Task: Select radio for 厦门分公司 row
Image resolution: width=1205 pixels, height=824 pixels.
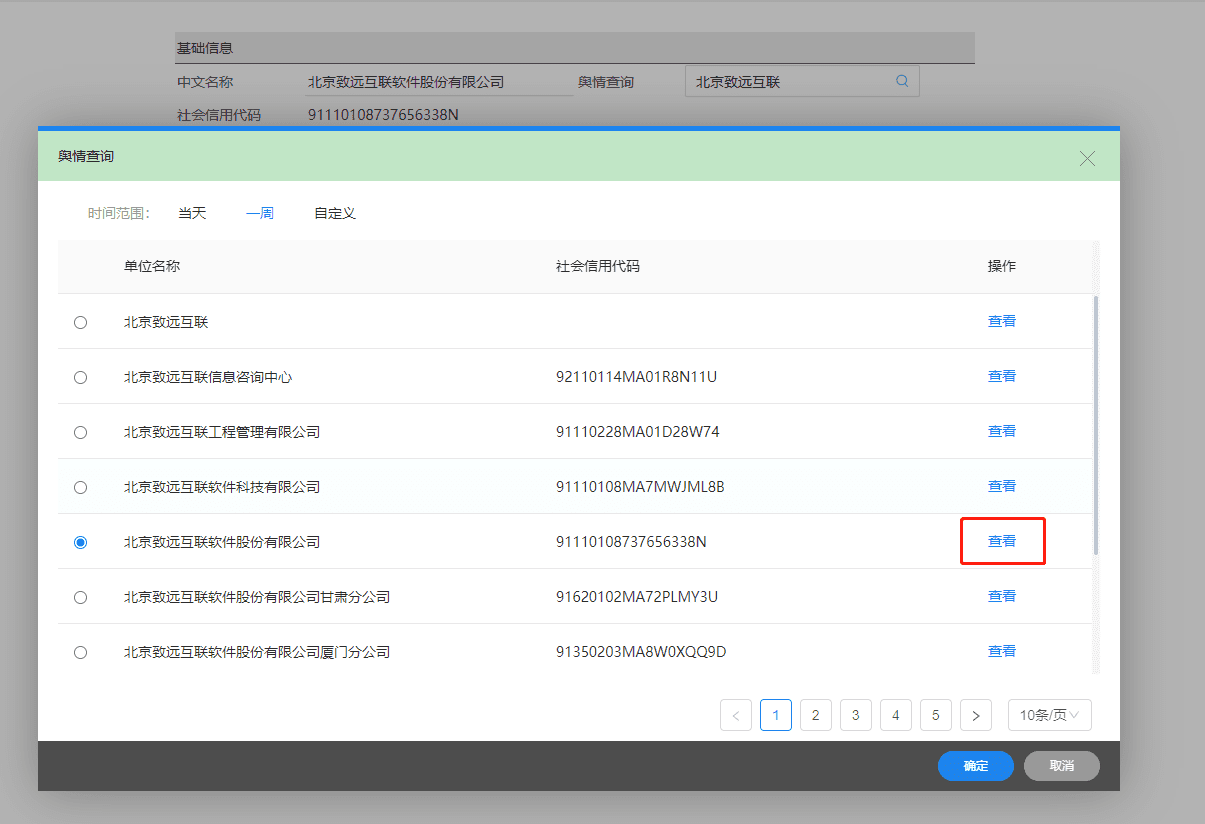Action: click(81, 652)
